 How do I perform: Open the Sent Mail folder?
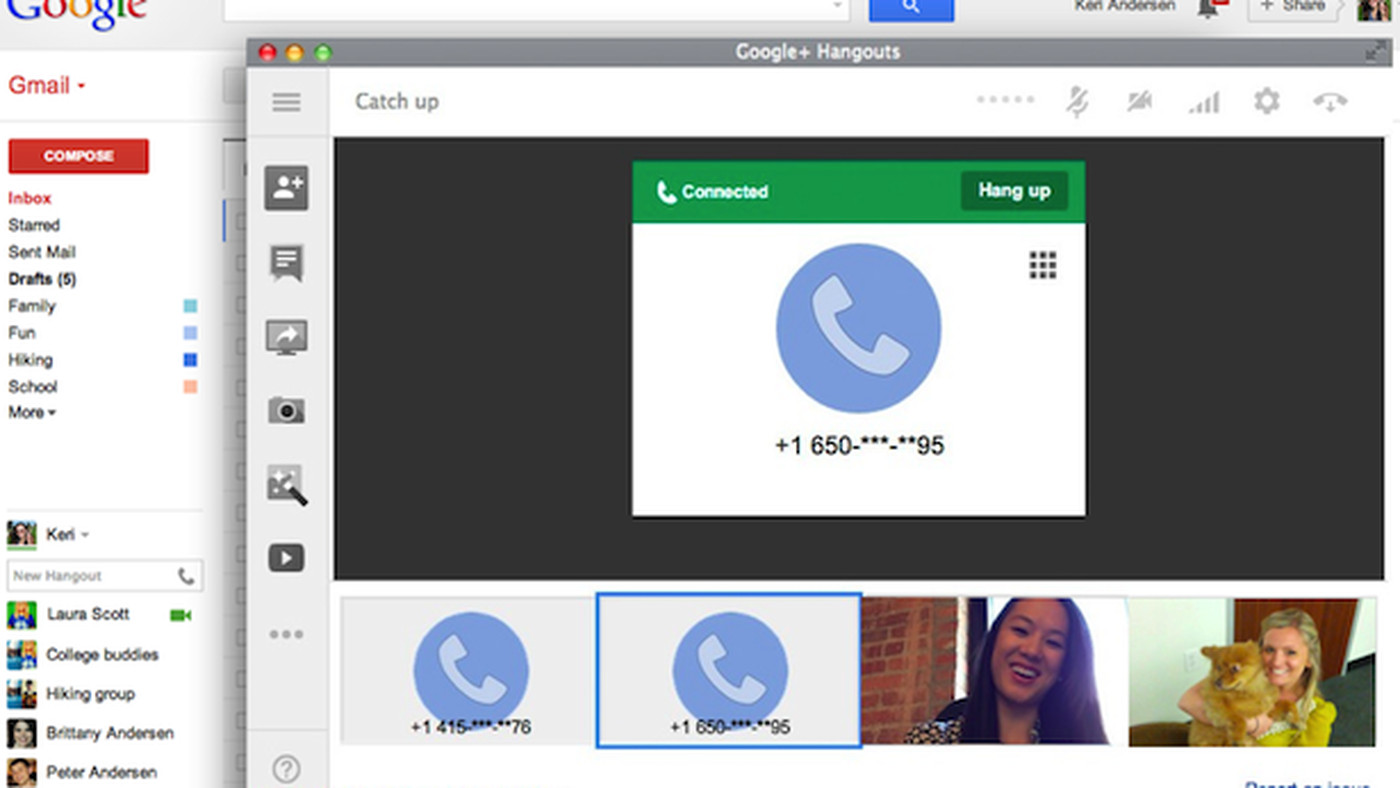pyautogui.click(x=42, y=252)
